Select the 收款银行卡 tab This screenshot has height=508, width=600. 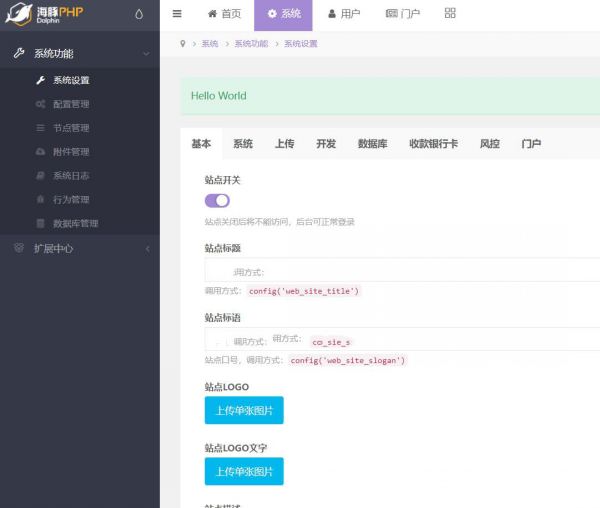point(433,144)
